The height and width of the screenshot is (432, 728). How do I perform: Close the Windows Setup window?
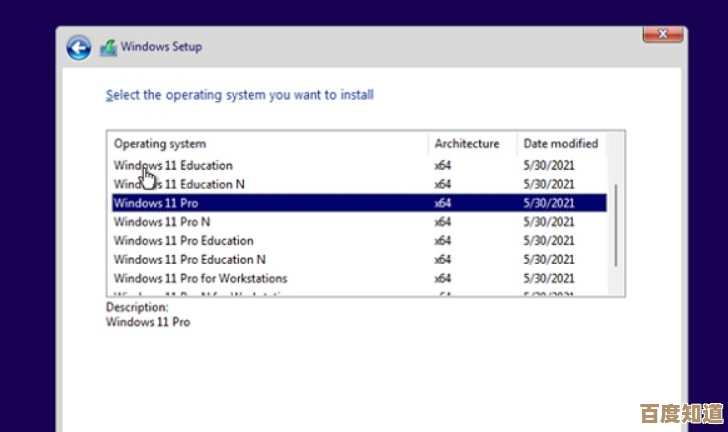pos(662,35)
